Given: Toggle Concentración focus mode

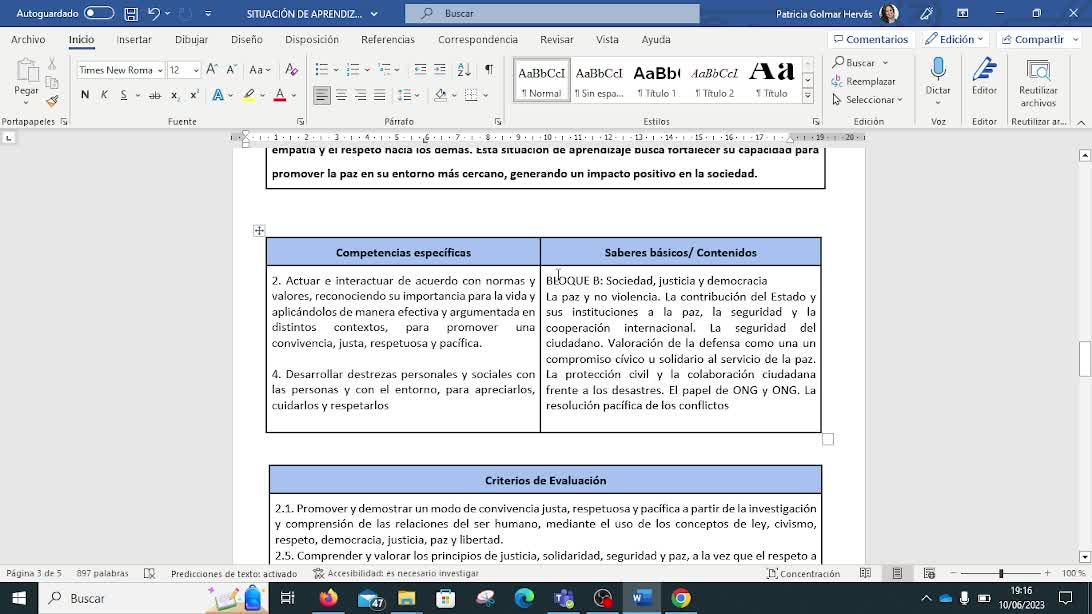Looking at the screenshot, I should point(803,574).
